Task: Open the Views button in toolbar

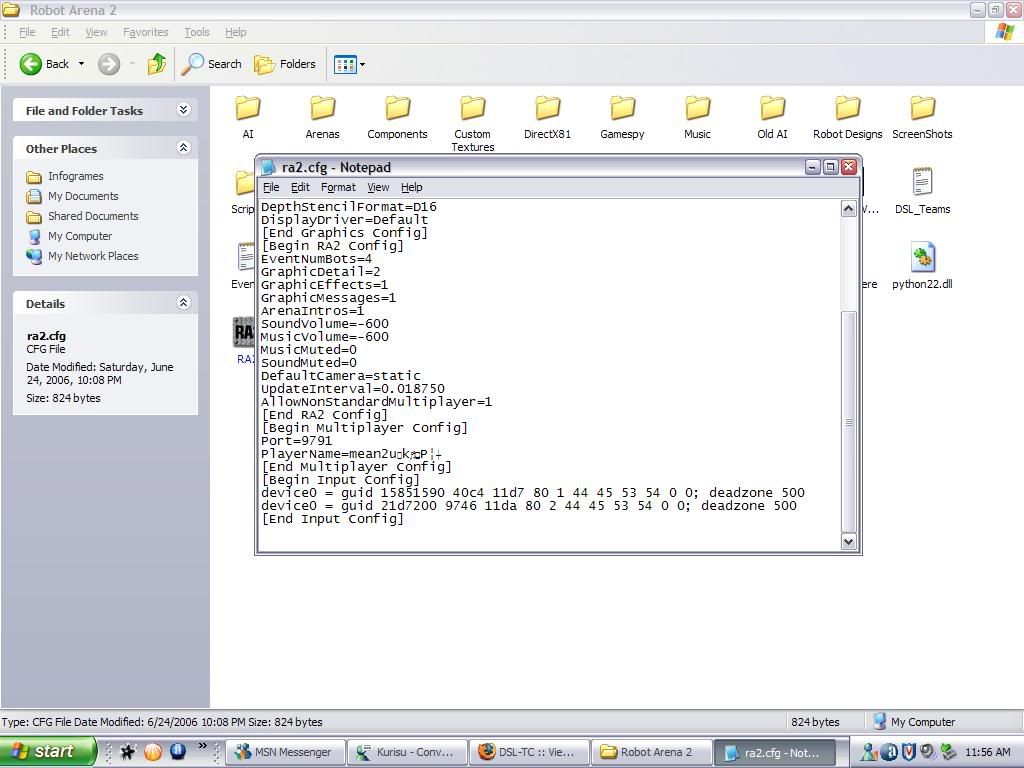Action: 345,64
